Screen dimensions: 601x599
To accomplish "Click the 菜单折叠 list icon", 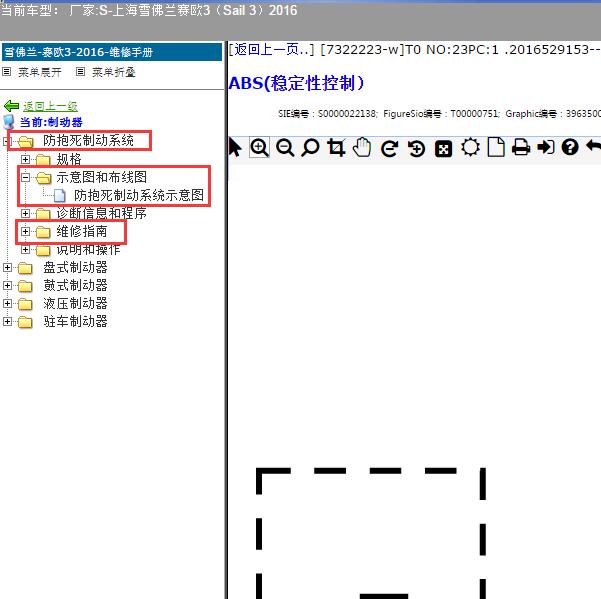I will point(80,72).
